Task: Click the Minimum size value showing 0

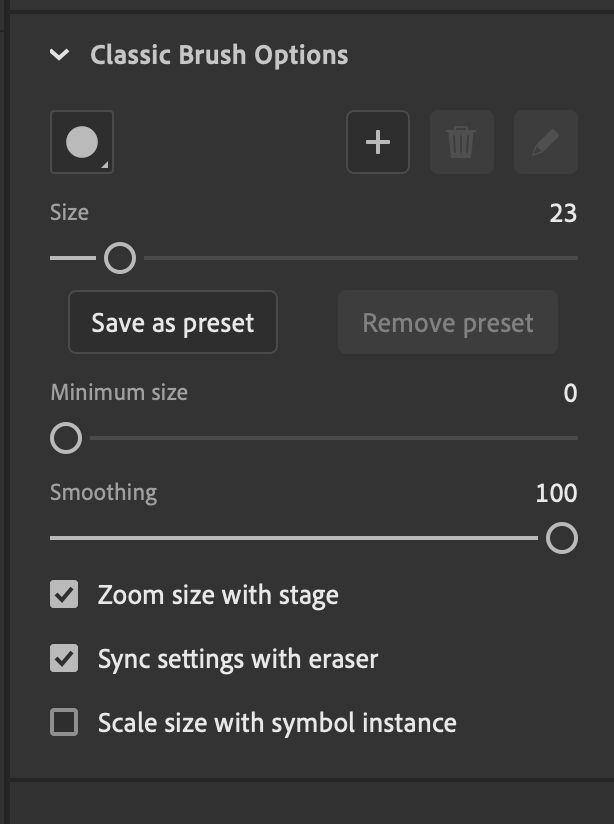Action: pyautogui.click(x=570, y=393)
